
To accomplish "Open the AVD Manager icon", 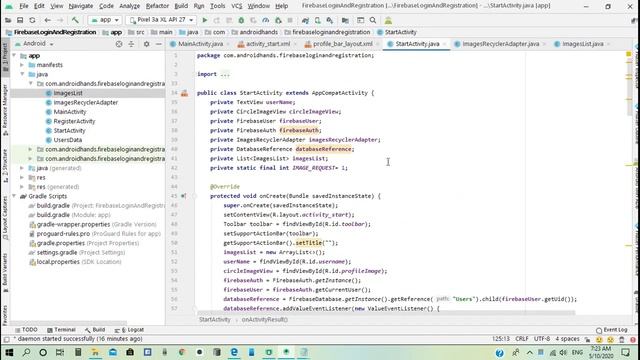I will pyautogui.click(x=318, y=20).
